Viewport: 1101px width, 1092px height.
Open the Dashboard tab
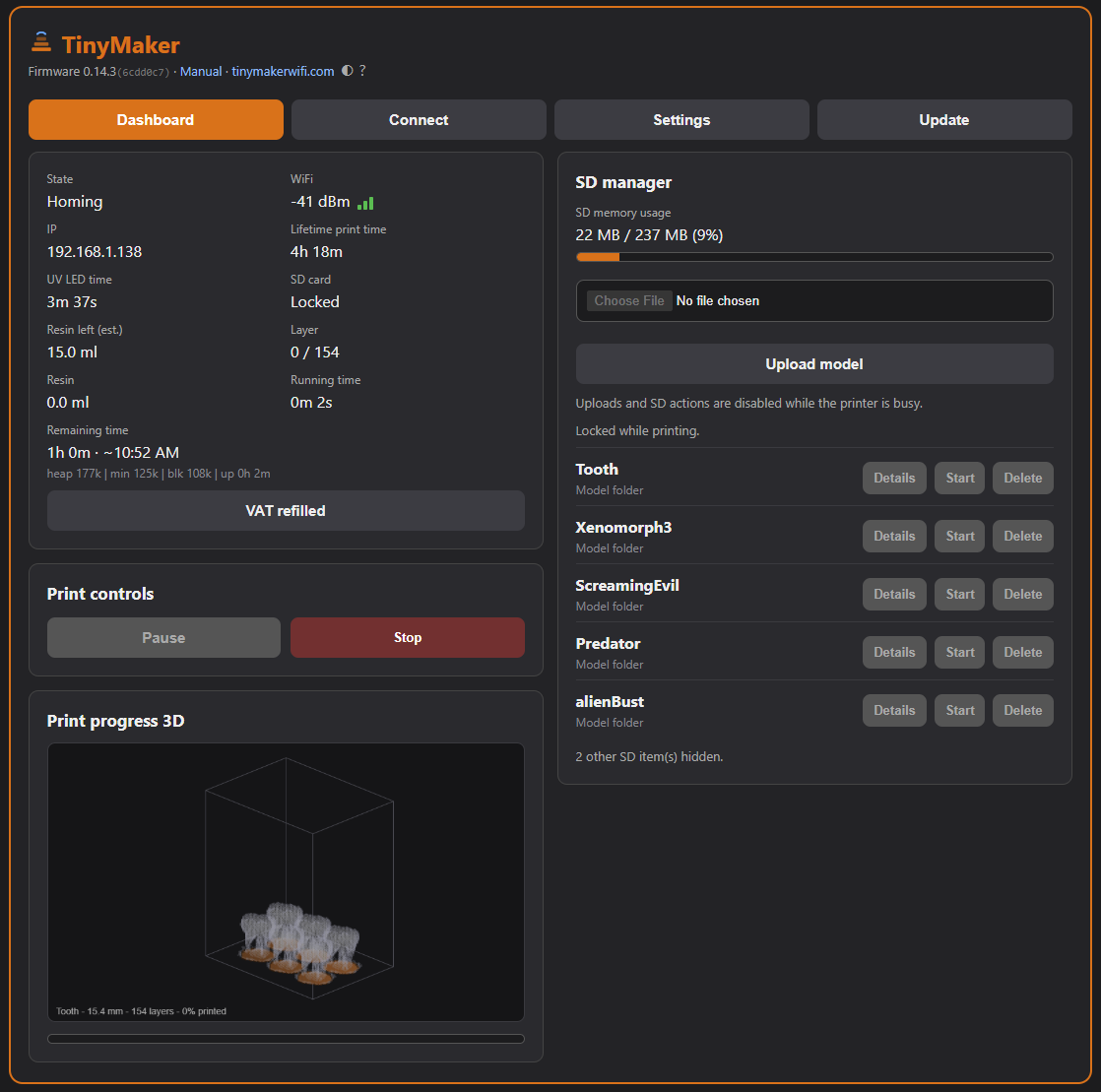(x=156, y=119)
